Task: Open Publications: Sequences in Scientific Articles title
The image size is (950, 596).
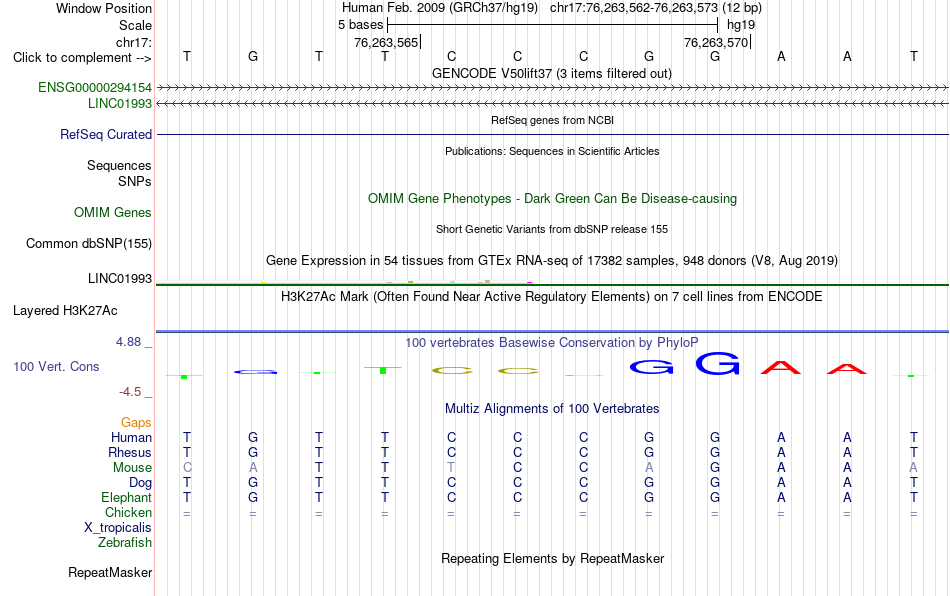Action: pos(552,151)
